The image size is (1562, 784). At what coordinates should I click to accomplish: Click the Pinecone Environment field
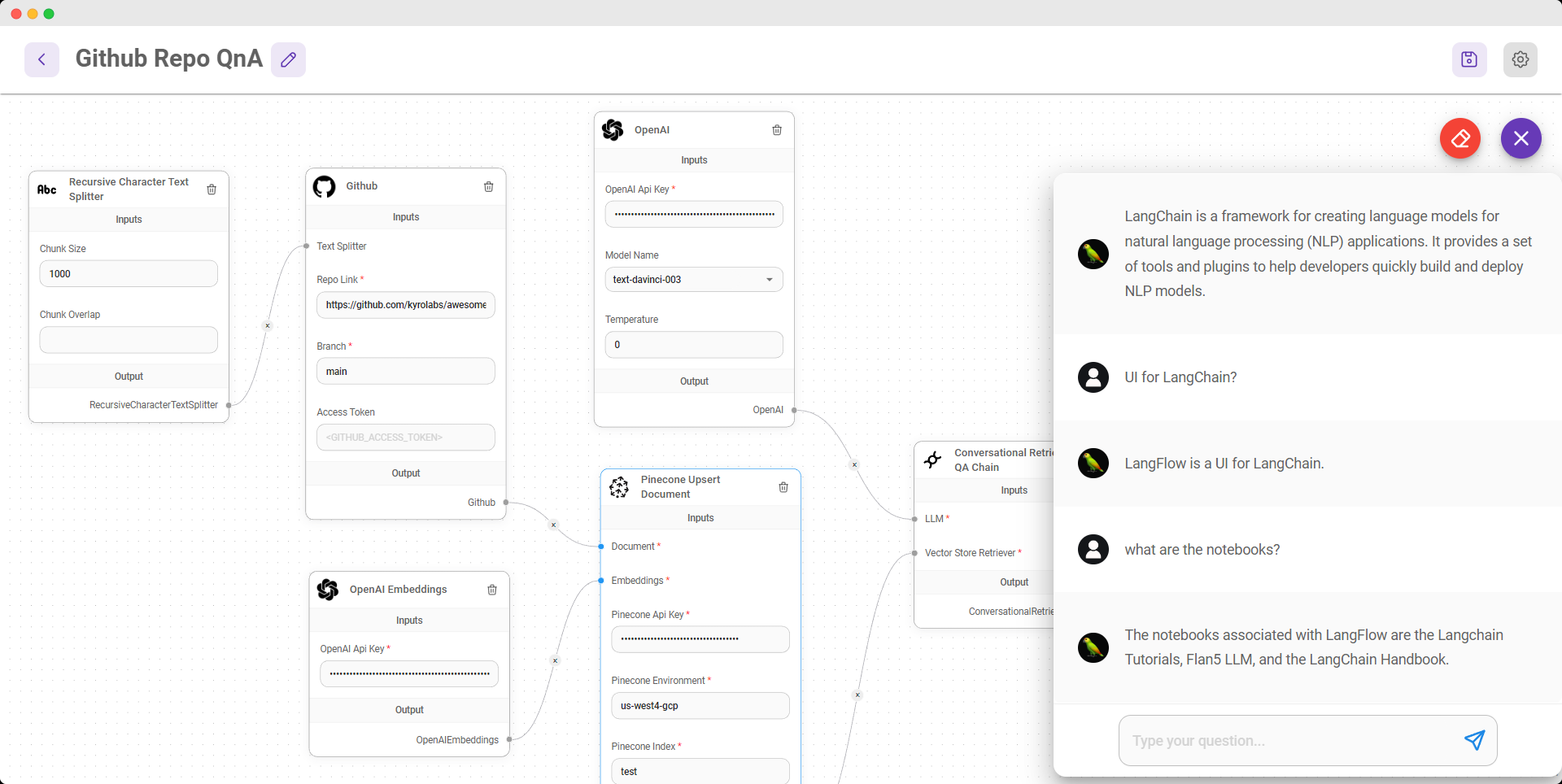click(x=700, y=706)
